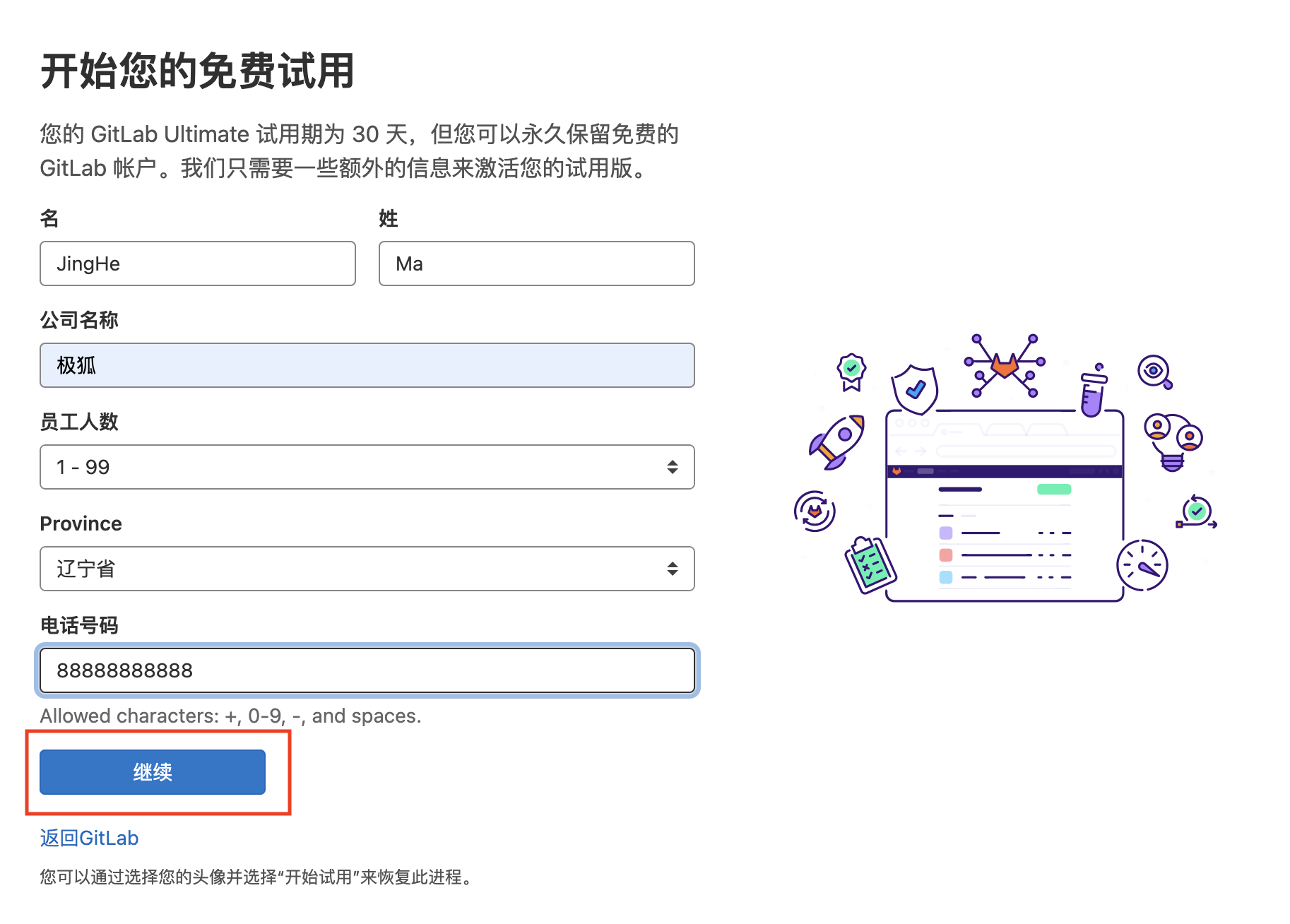Click the 继续 button
The width and height of the screenshot is (1290, 924).
pyautogui.click(x=152, y=771)
